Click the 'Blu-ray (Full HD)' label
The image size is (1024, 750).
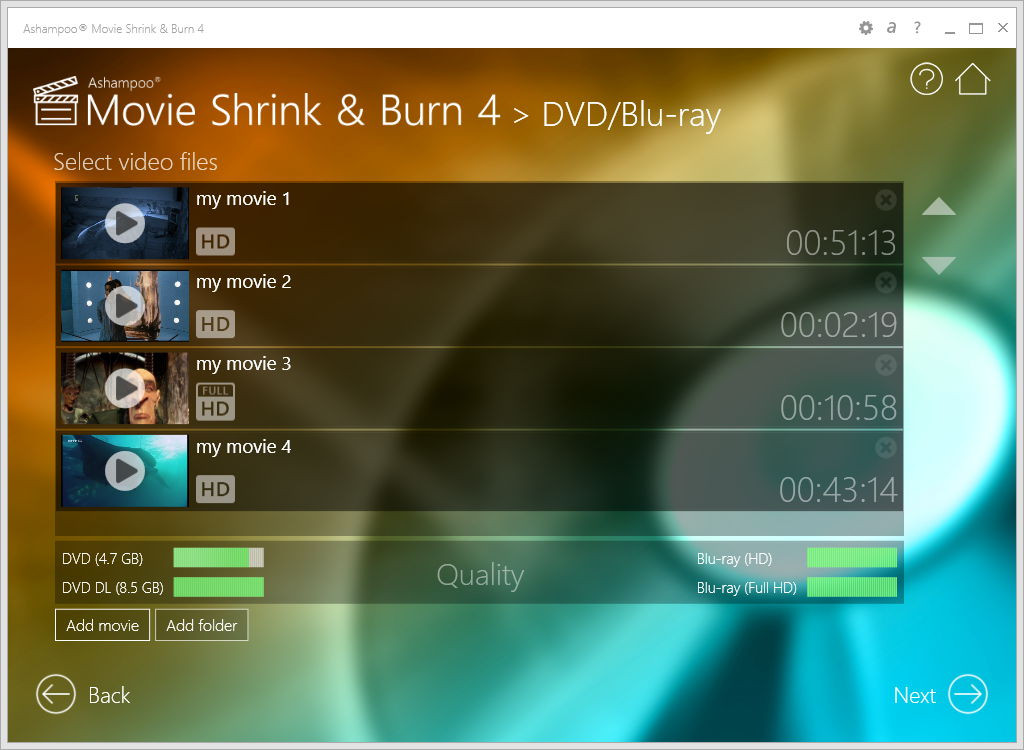coord(746,587)
